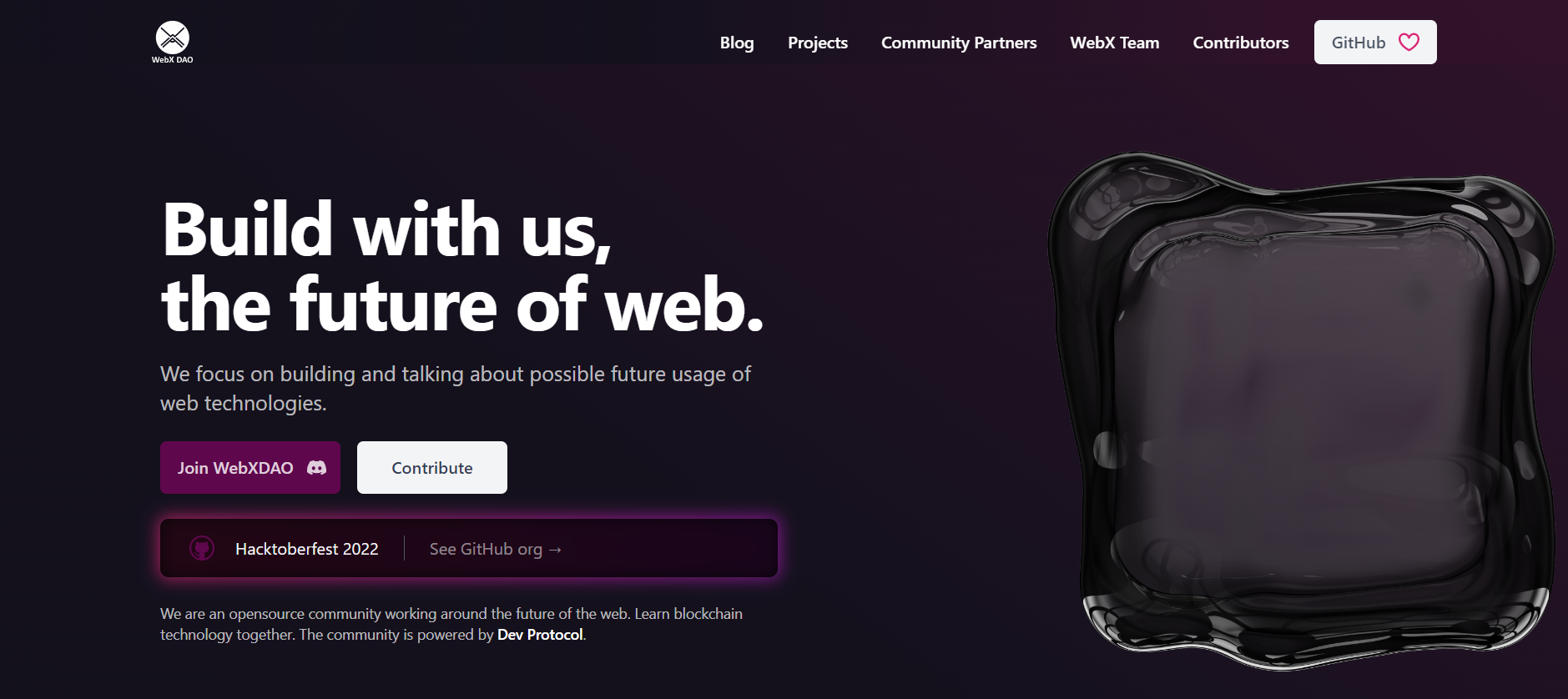
Task: View the Contributors page
Action: pos(1241,43)
